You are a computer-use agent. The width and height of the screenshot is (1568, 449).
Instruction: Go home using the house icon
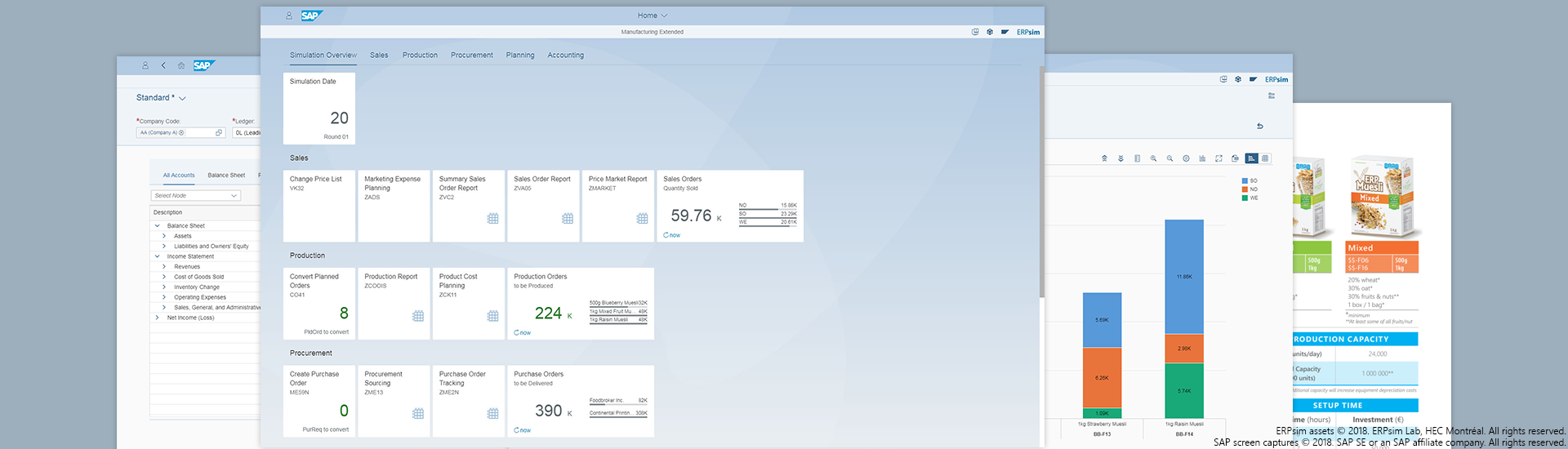pyautogui.click(x=181, y=65)
